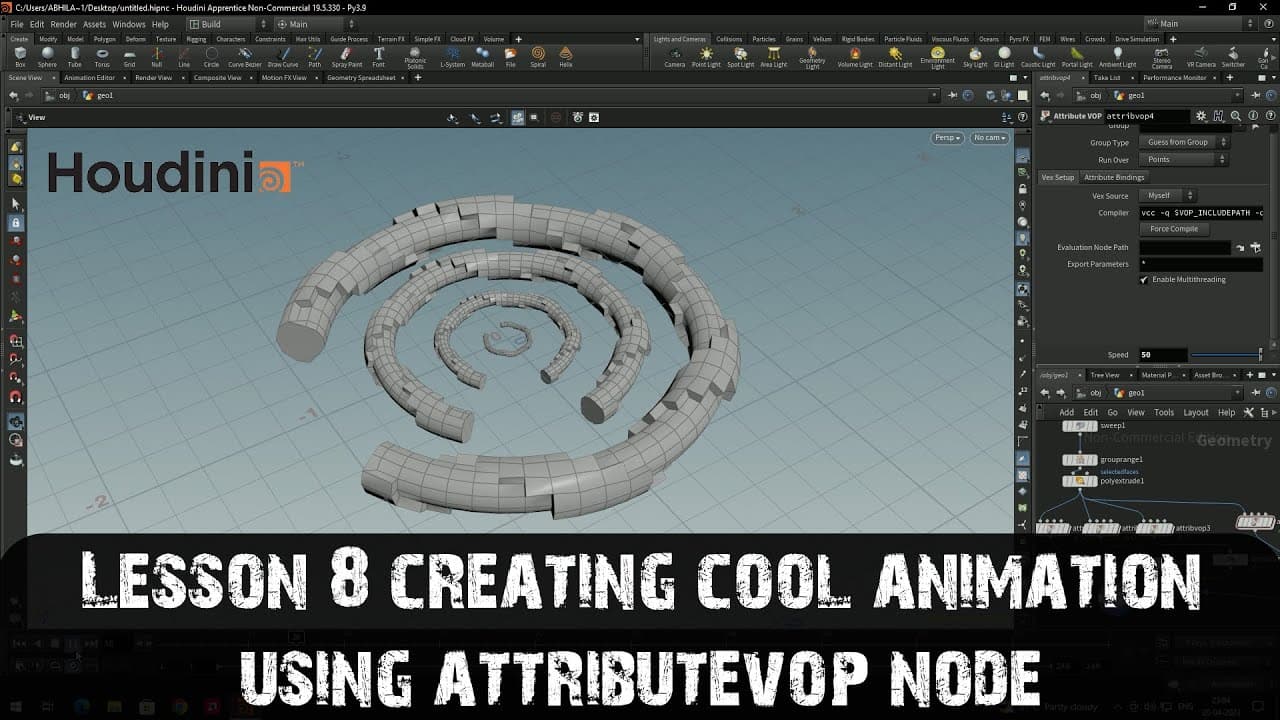
Task: Select the sweep1 node
Action: tap(1079, 426)
